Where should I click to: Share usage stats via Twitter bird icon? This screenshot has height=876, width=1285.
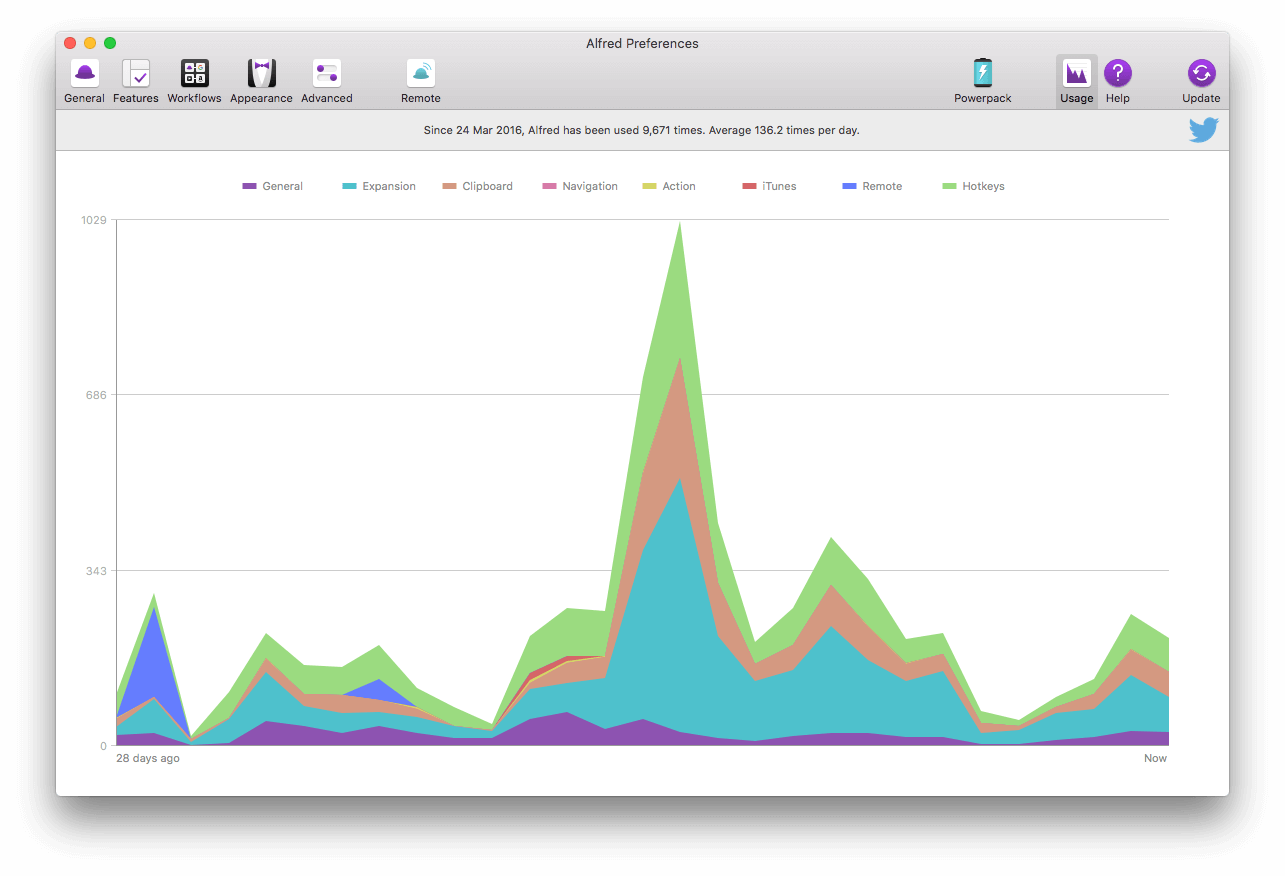tap(1203, 130)
